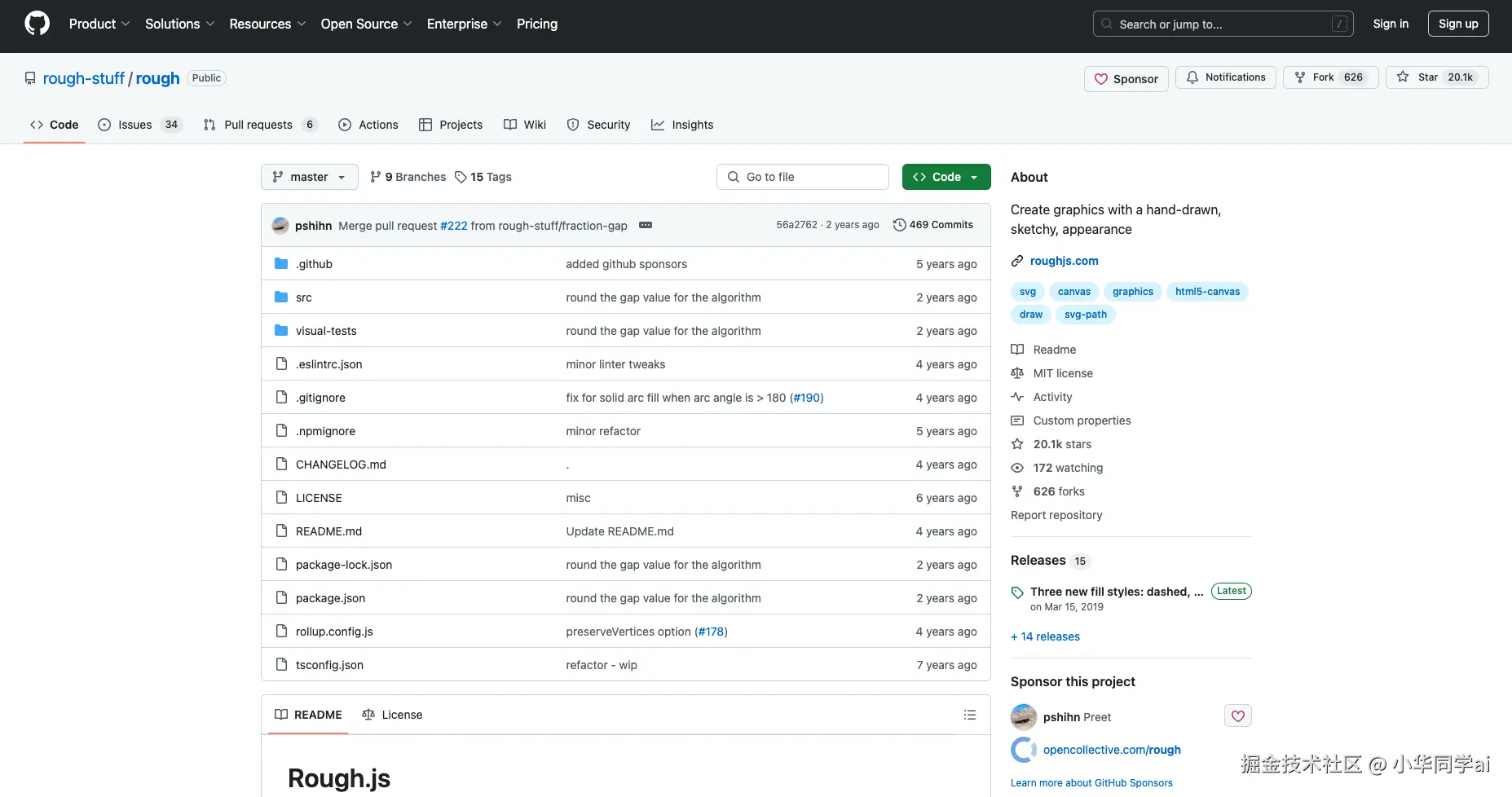Click the Notifications button
1512x797 pixels.
(1226, 77)
